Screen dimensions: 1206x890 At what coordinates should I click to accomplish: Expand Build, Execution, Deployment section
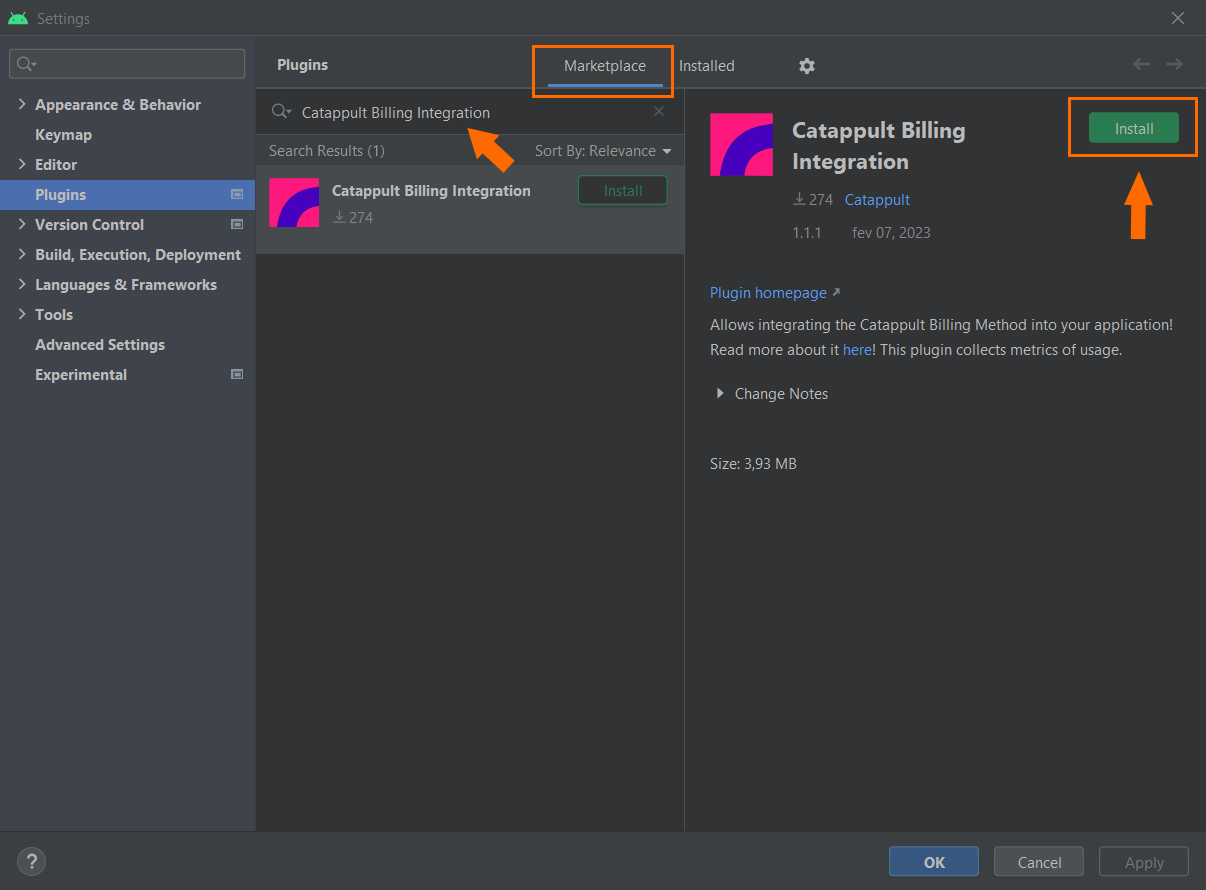[x=22, y=255]
